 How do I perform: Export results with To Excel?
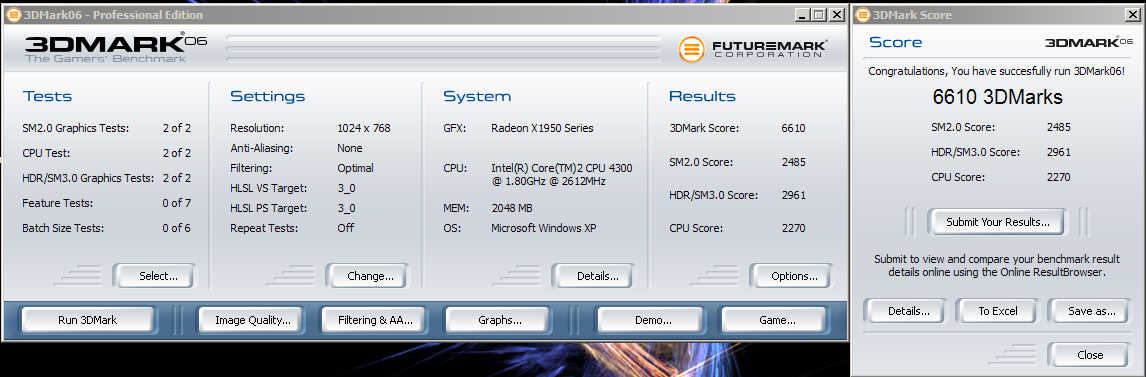coord(998,311)
